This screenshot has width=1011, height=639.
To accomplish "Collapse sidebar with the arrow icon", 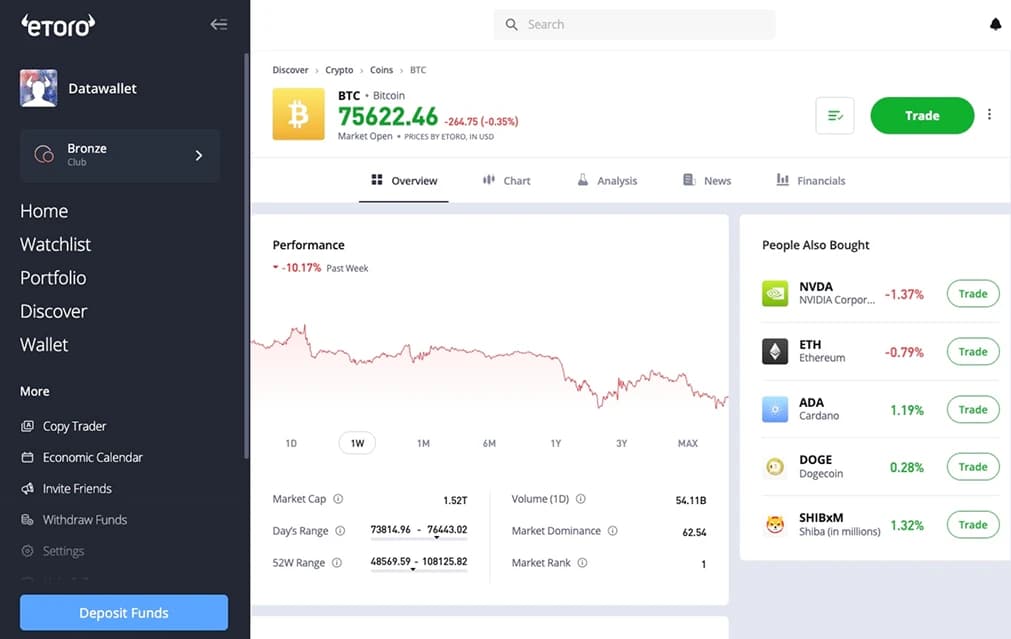I will point(219,25).
